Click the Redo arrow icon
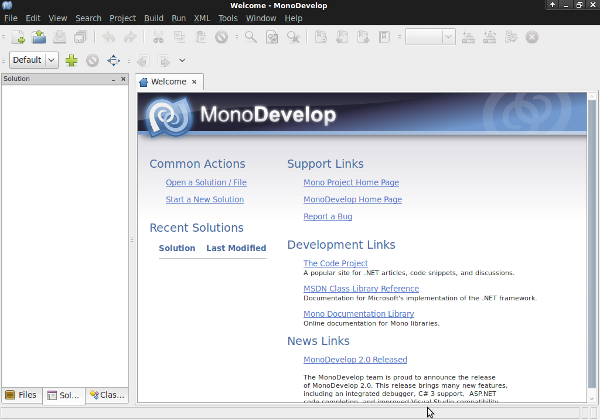600x420 pixels. click(130, 37)
